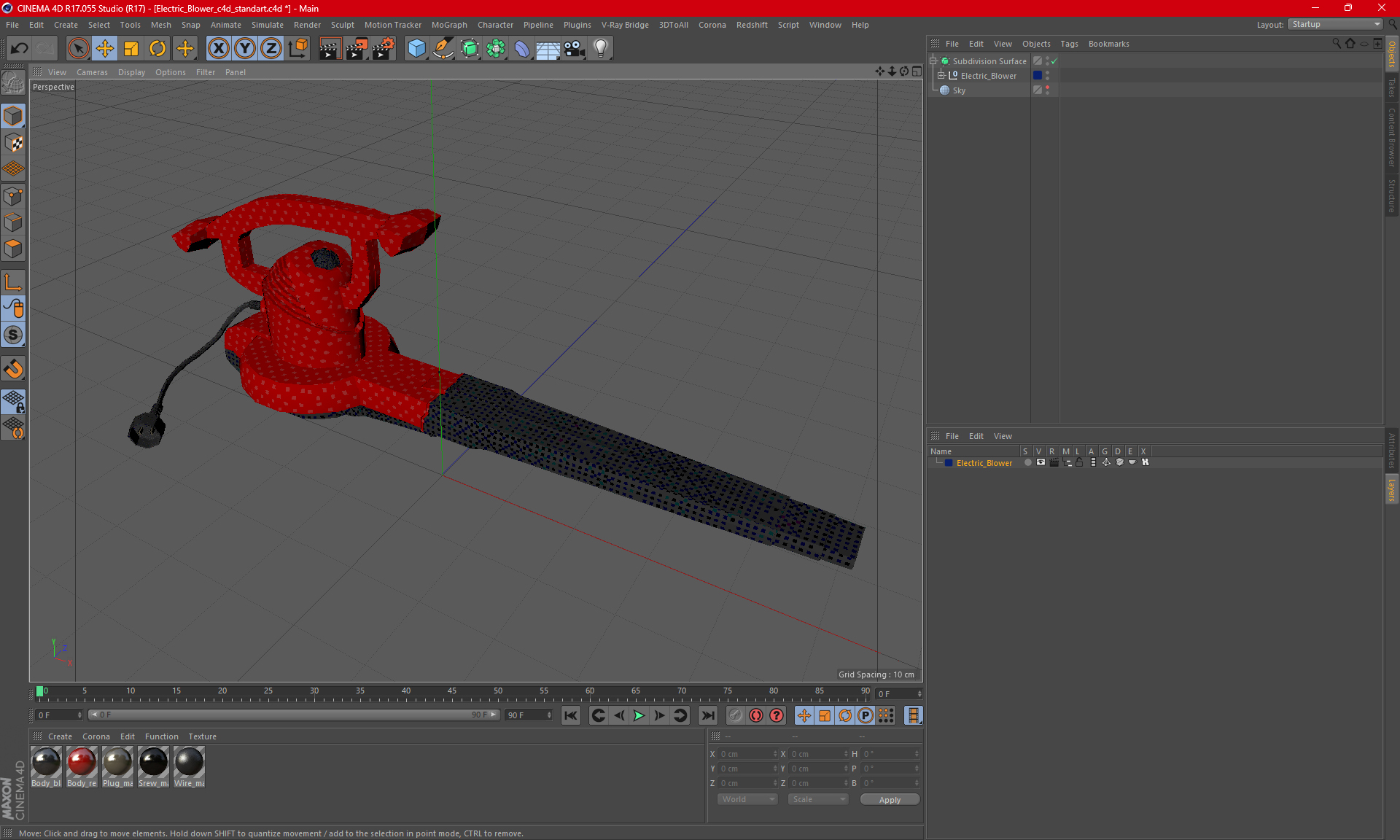Click Render View clapperboard icon
The width and height of the screenshot is (1400, 840).
(330, 48)
